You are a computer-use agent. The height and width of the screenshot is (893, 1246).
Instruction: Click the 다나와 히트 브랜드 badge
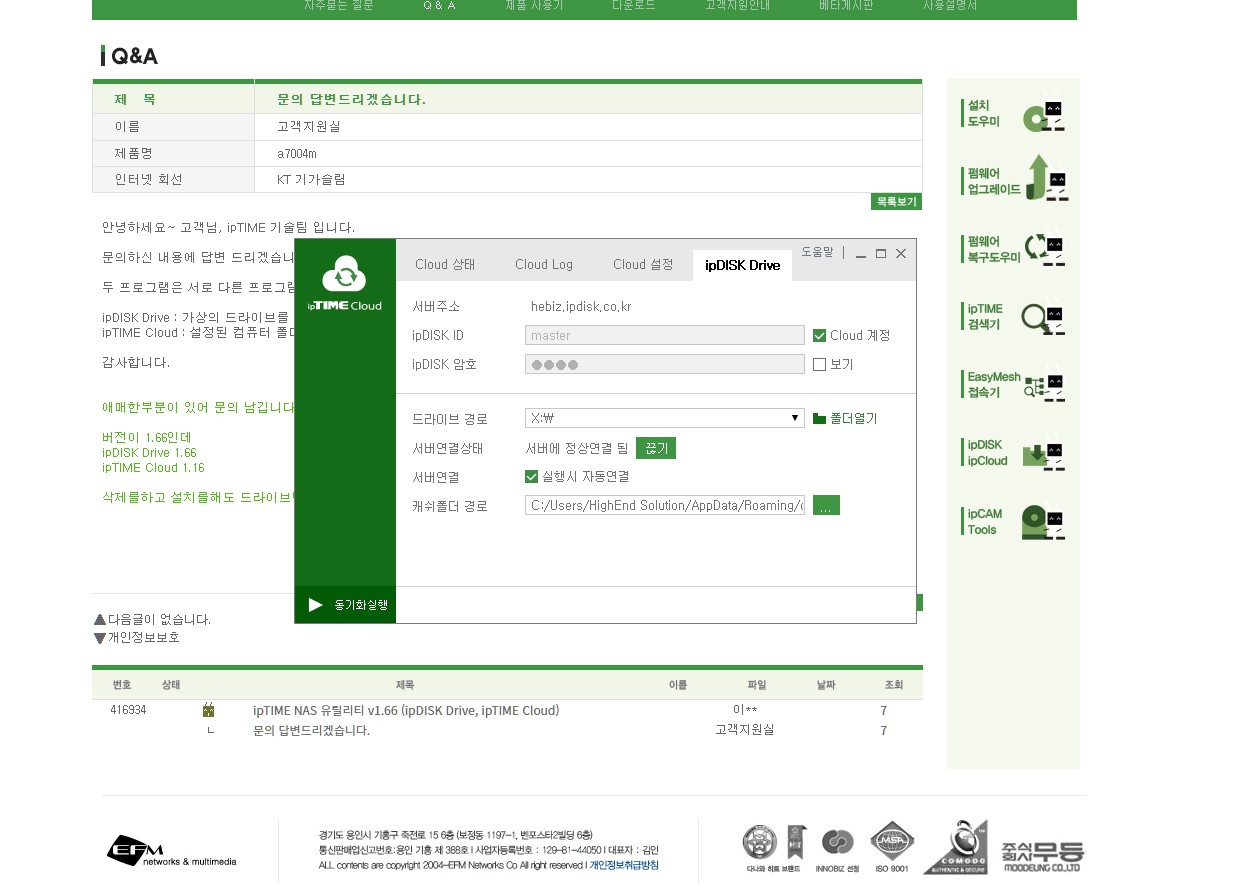point(773,849)
